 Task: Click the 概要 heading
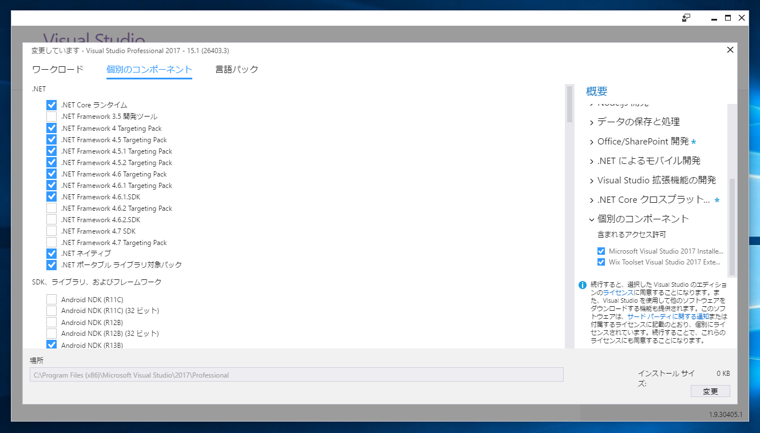point(597,91)
